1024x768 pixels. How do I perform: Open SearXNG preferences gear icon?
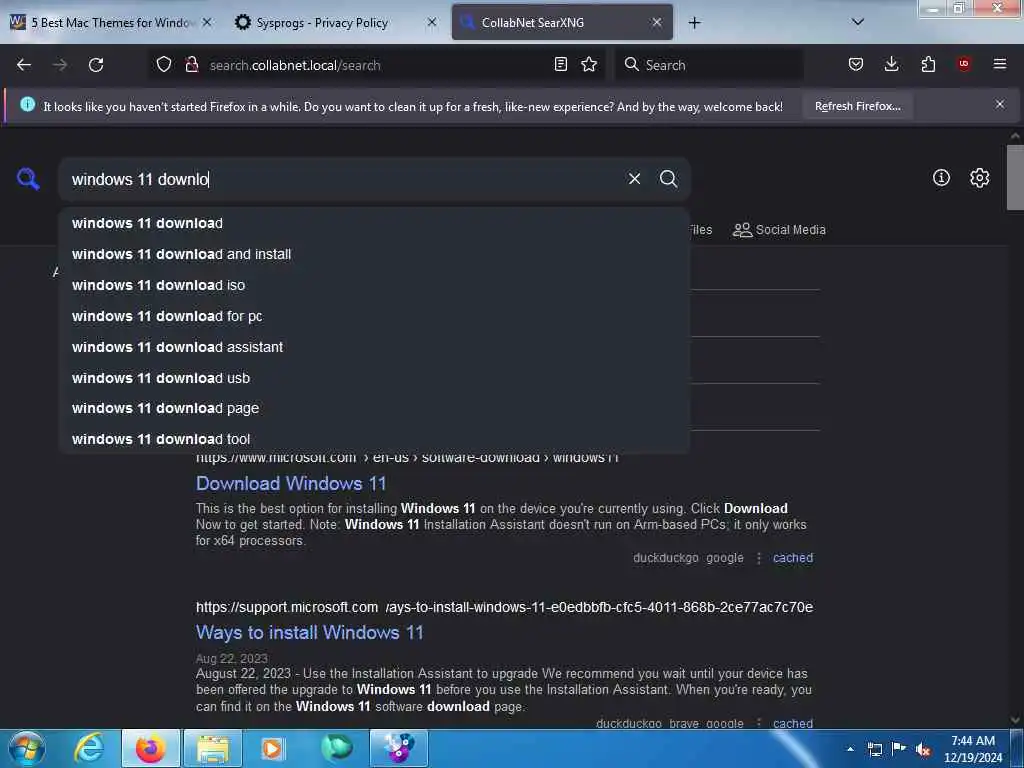tap(979, 178)
